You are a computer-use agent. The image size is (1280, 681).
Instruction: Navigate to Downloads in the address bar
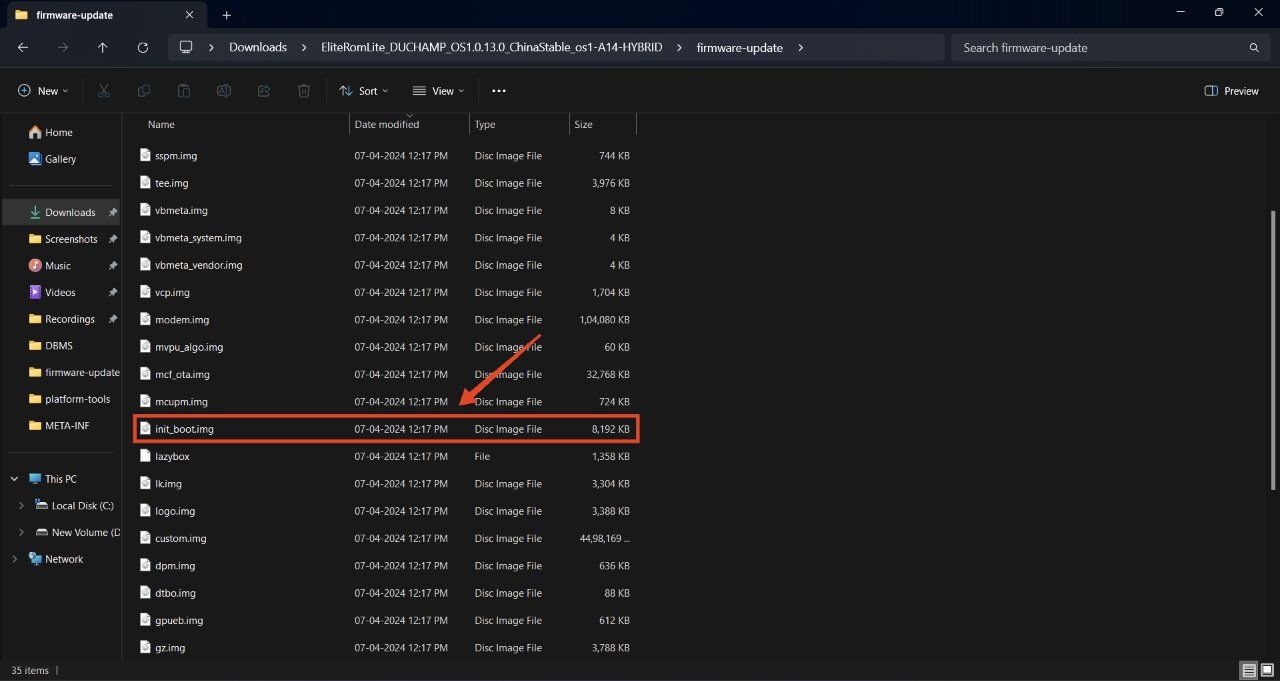click(x=257, y=47)
